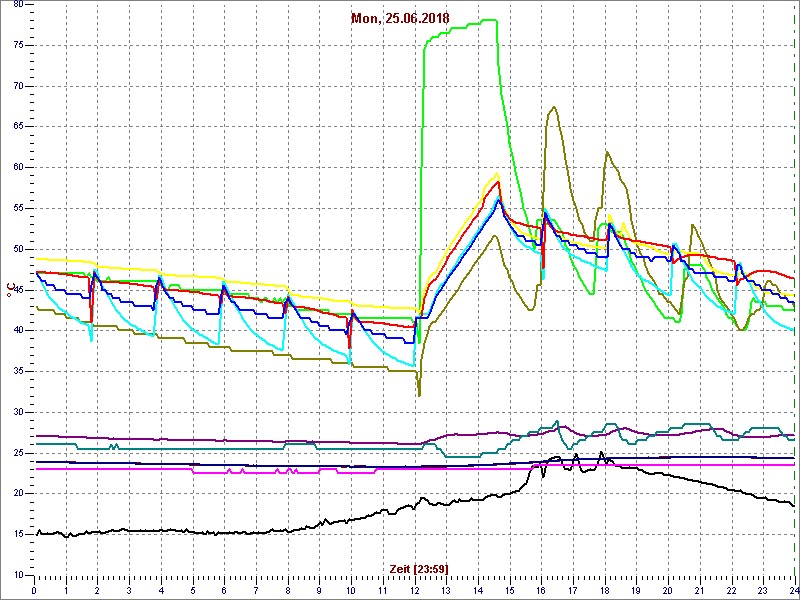Select hour 17 on the time axis
The height and width of the screenshot is (600, 800).
point(573,590)
